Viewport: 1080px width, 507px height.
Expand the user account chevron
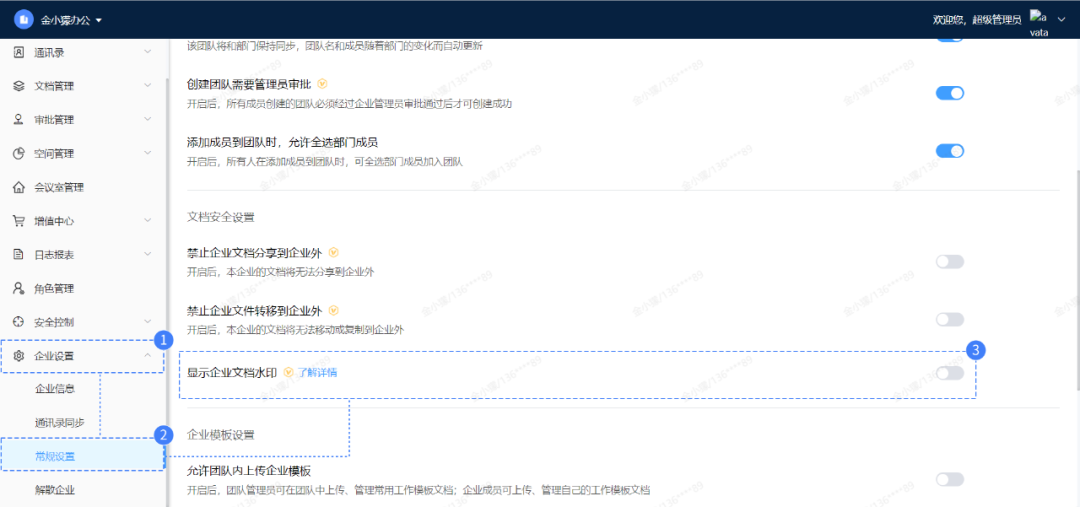[1061, 20]
